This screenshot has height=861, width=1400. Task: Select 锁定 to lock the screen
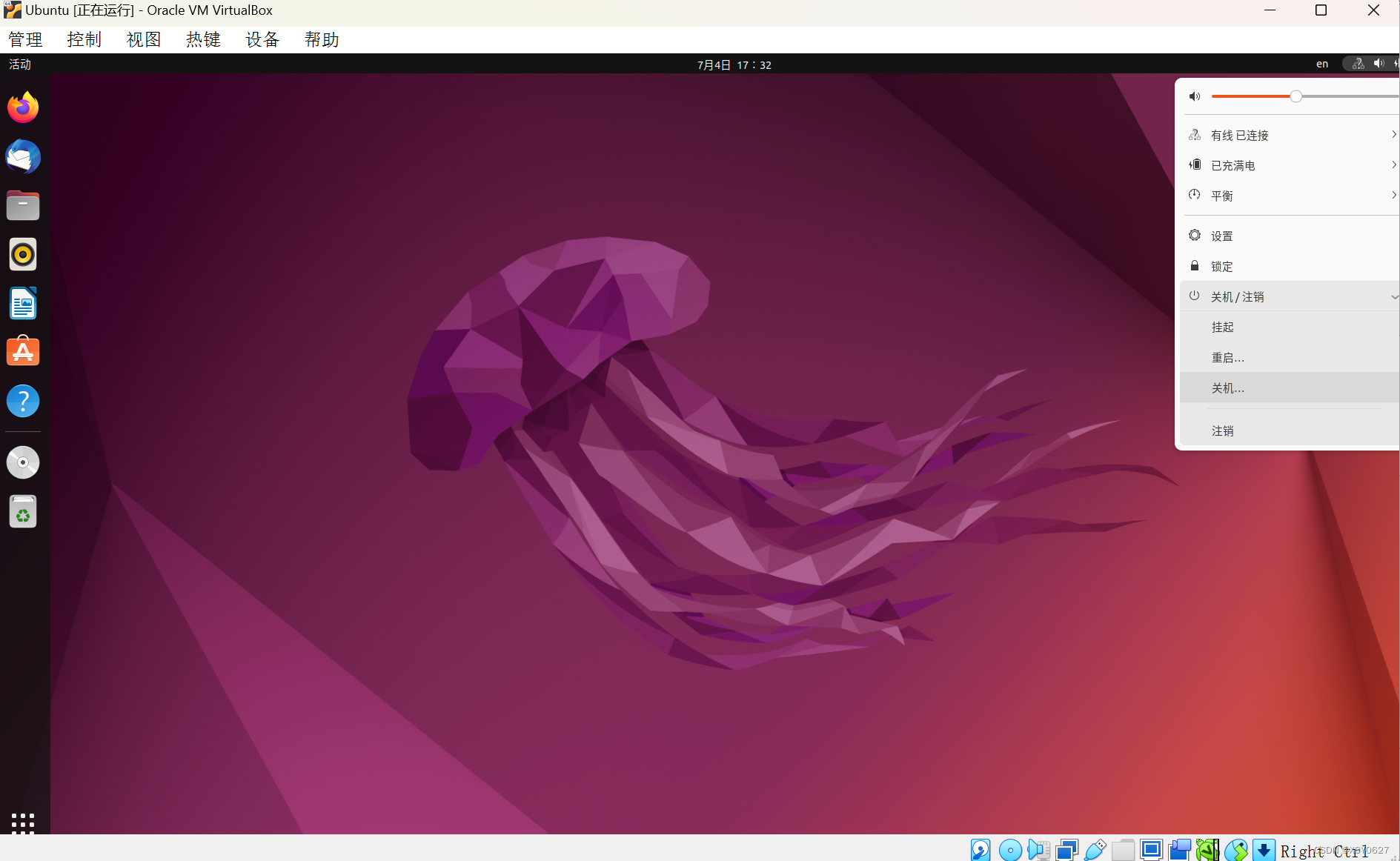[x=1290, y=266]
